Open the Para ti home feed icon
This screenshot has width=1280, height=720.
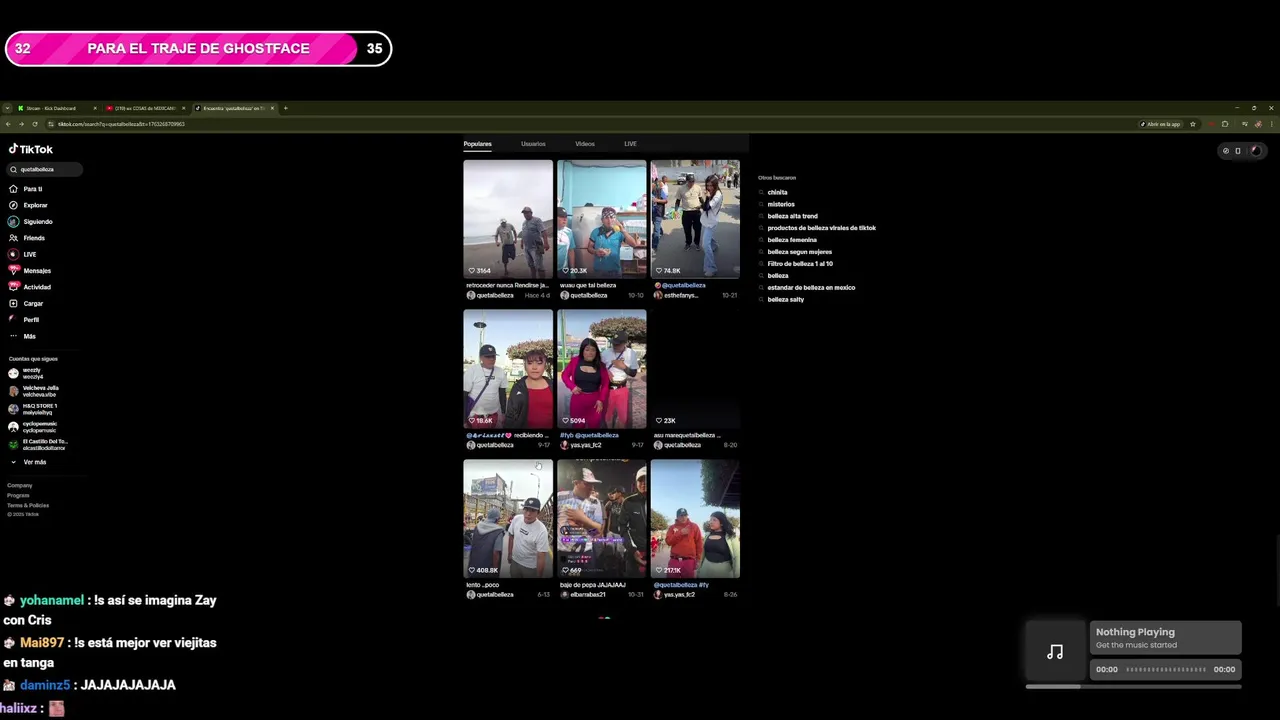[13, 189]
